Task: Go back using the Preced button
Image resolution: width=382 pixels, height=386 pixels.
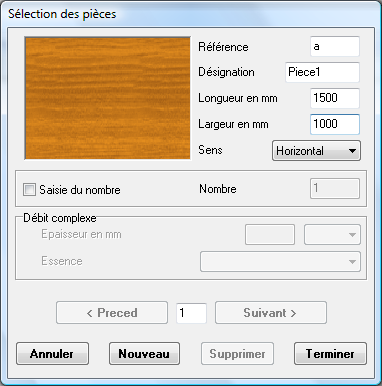Action: 112,313
